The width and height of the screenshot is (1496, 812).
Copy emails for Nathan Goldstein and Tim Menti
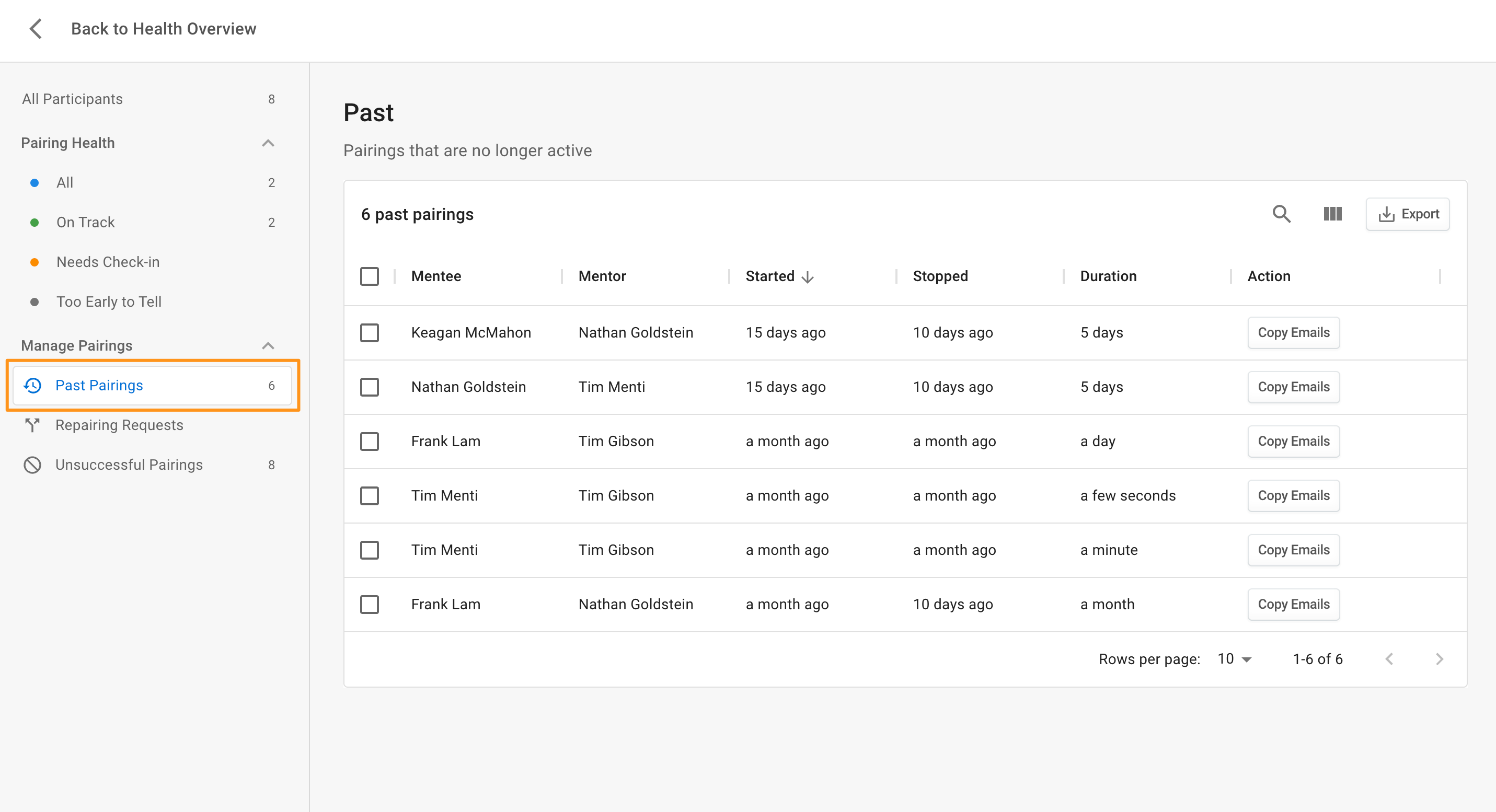click(x=1293, y=387)
